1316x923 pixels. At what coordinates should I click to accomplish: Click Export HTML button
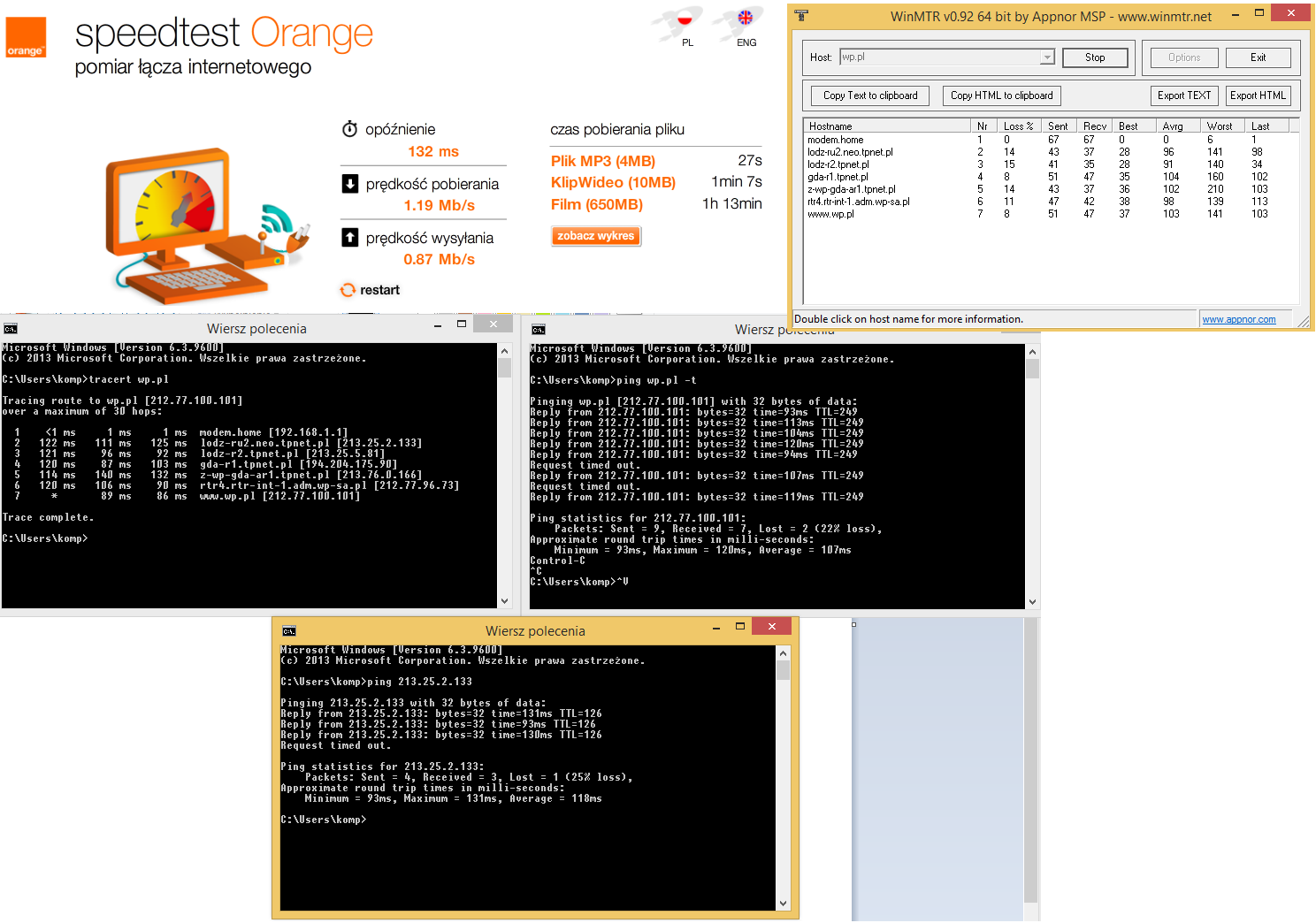tap(1258, 95)
